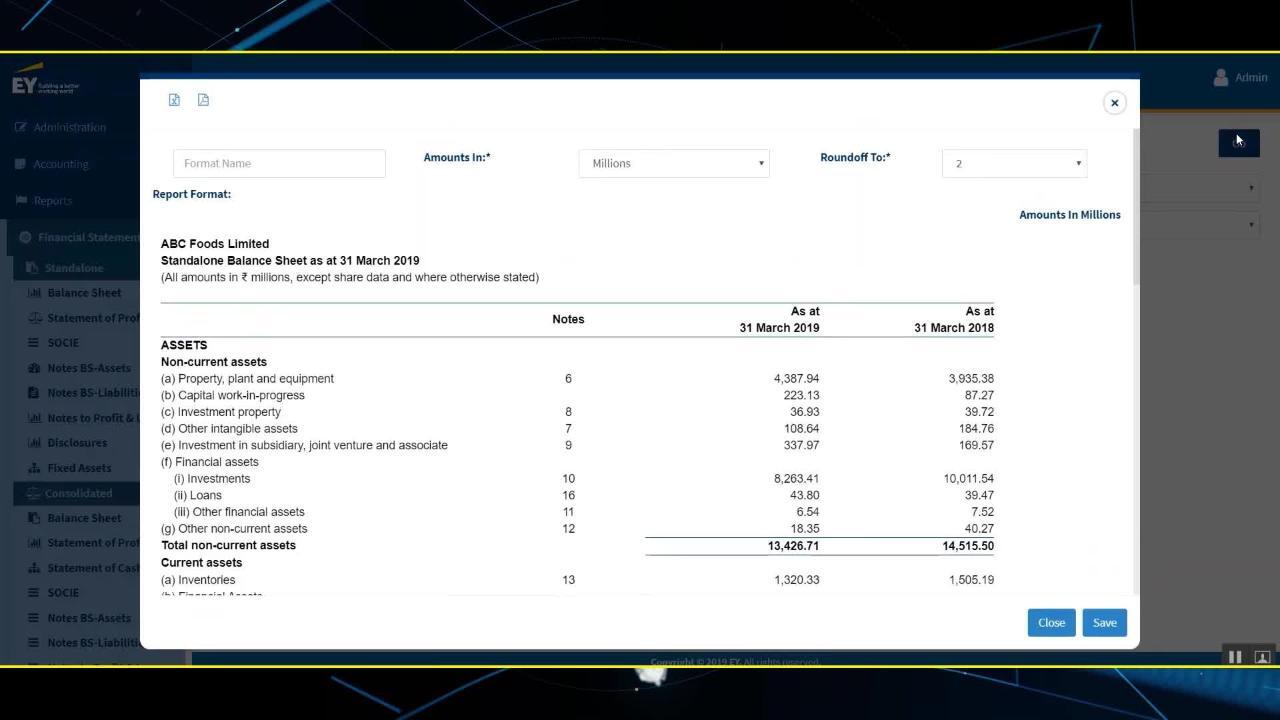Open the Roundoff To dropdown
This screenshot has height=720, width=1280.
(1014, 163)
